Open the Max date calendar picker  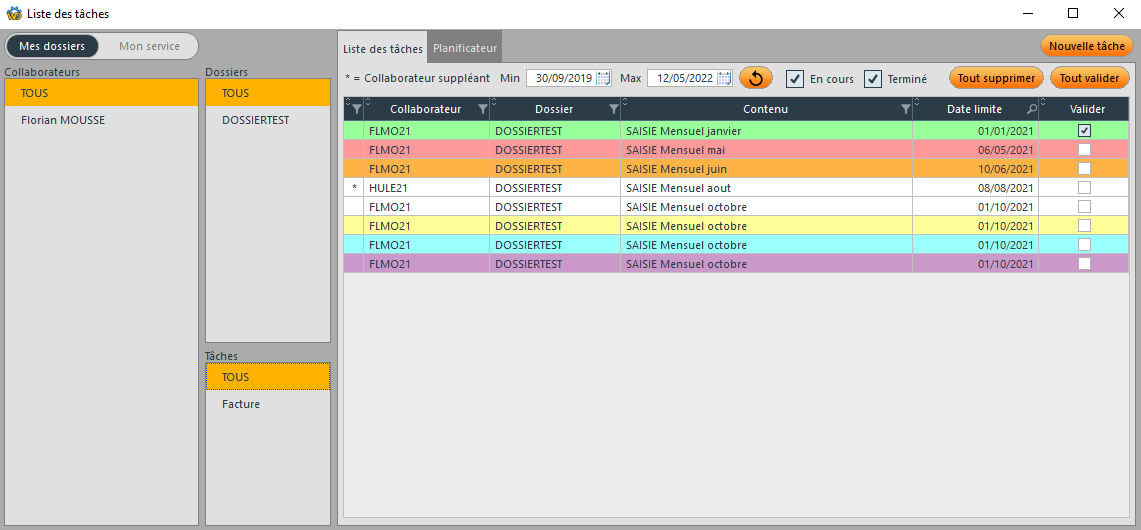click(724, 78)
